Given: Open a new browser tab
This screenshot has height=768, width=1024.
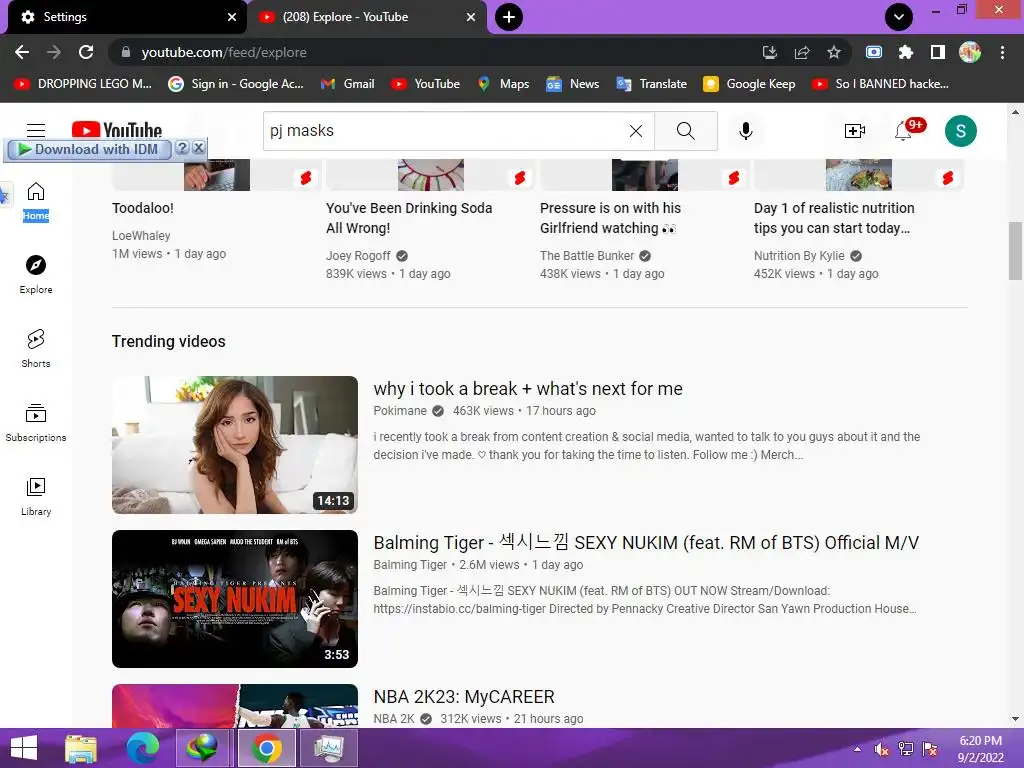Looking at the screenshot, I should coord(509,17).
